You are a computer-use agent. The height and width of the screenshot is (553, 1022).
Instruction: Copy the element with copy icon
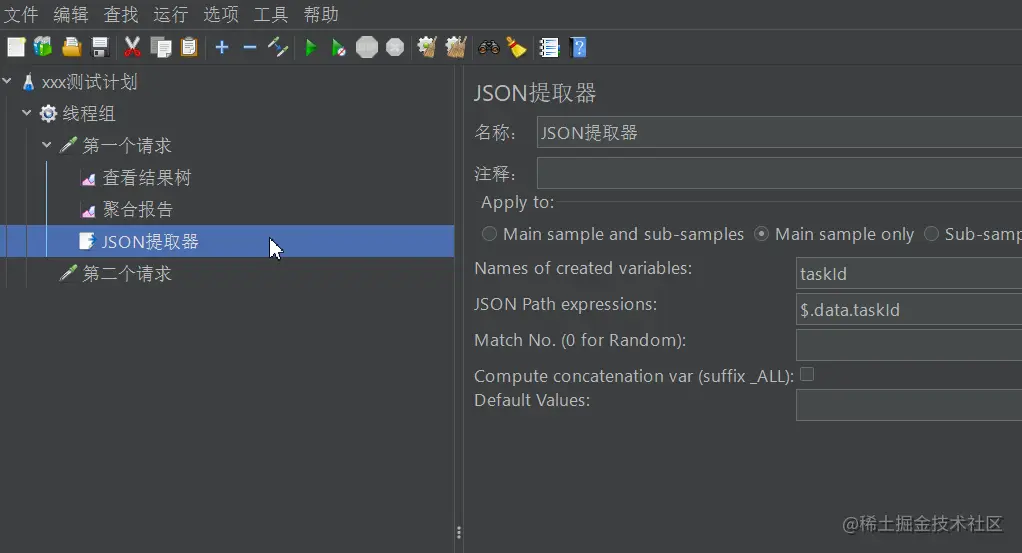(x=160, y=47)
